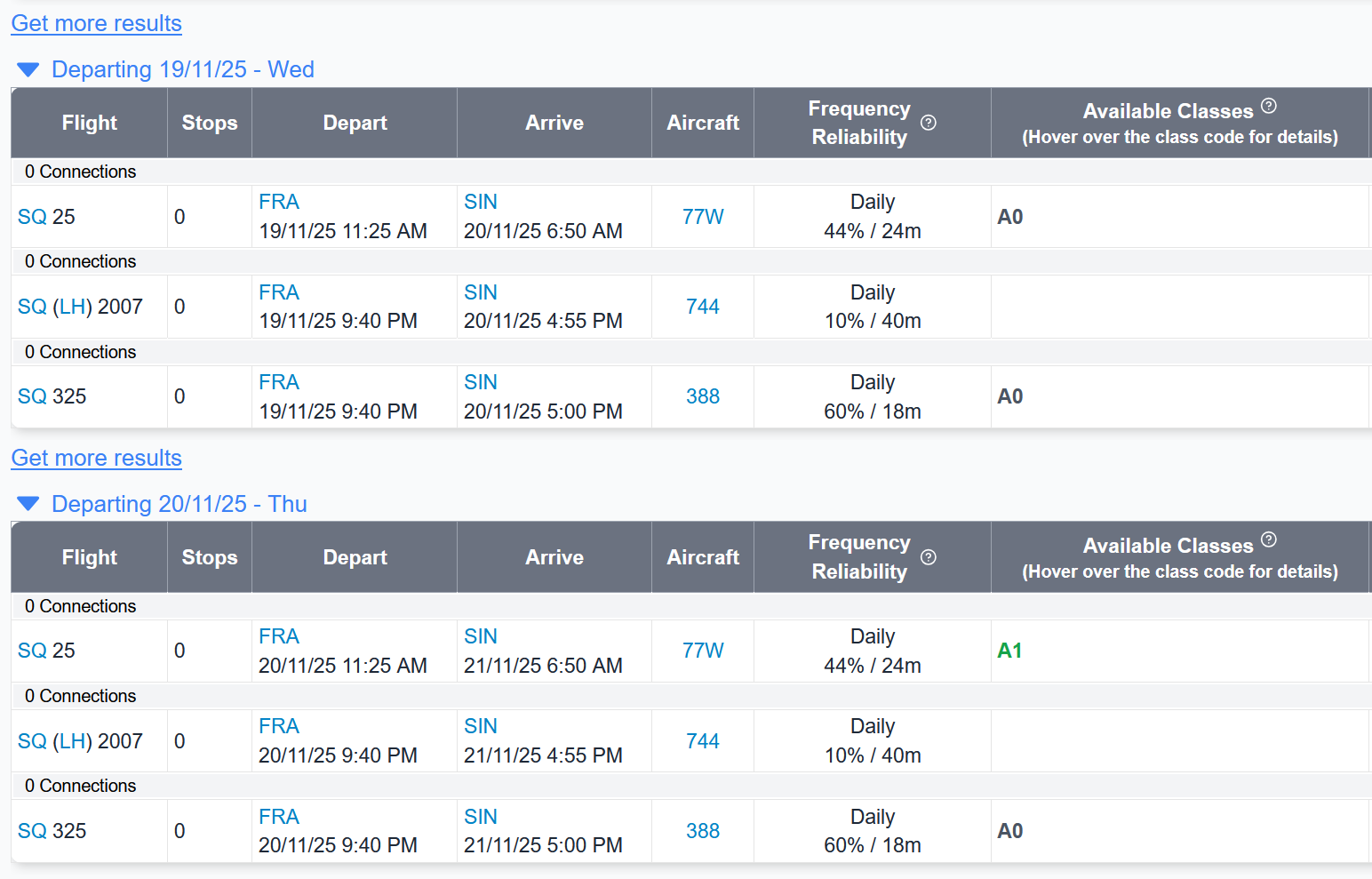This screenshot has width=1372, height=879.
Task: Click help icon beside second Available Classes header
Action: coord(1268,539)
